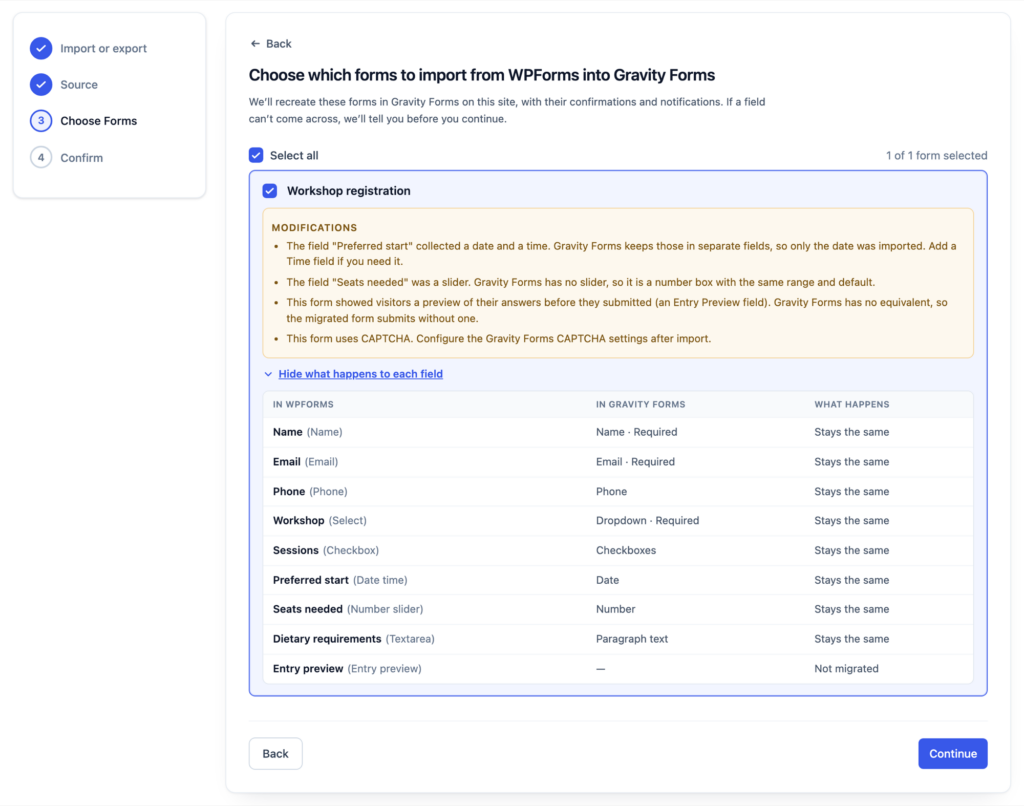Click the 'Not migrated' status cell

click(846, 669)
